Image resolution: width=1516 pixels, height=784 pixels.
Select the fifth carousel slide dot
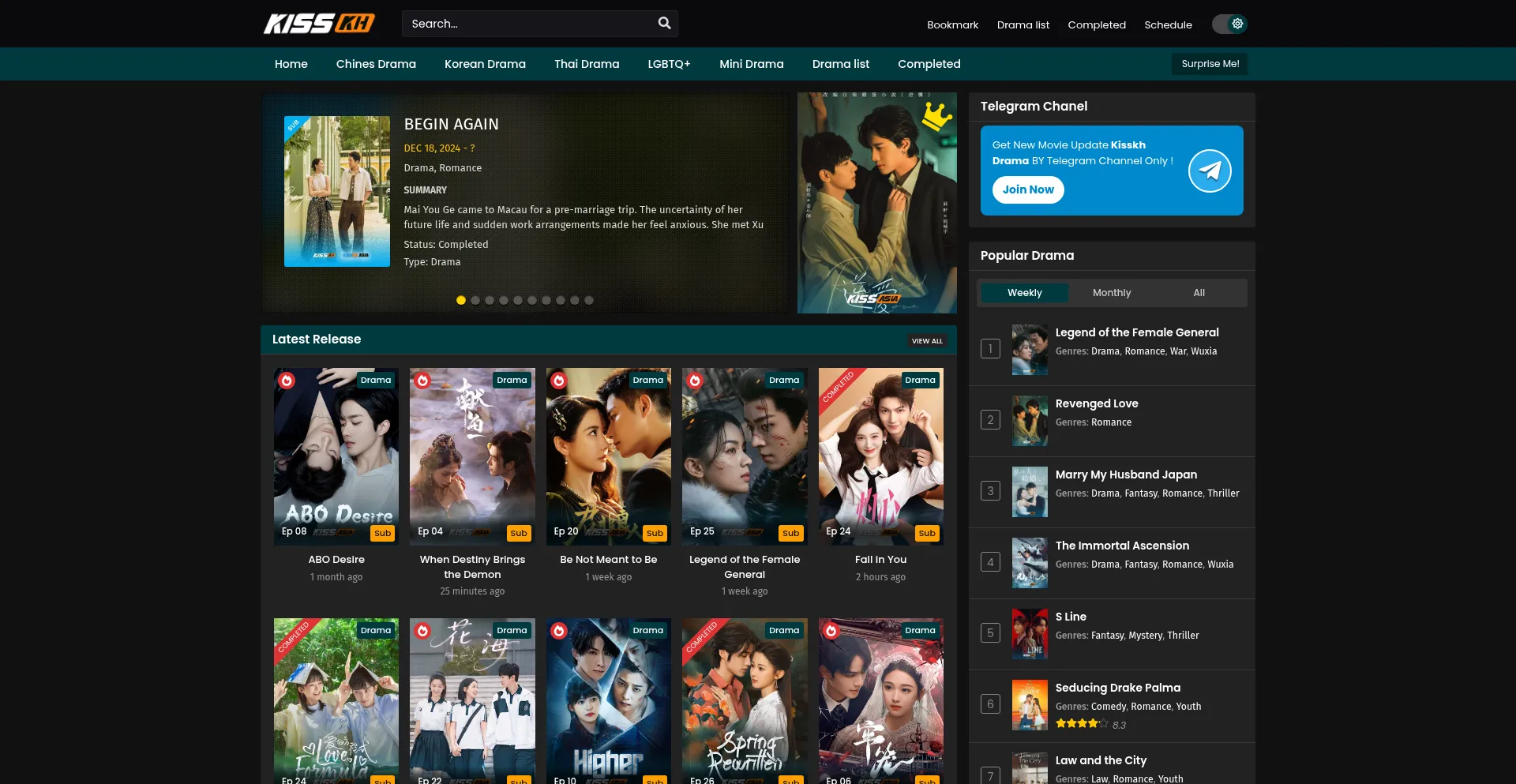[x=518, y=300]
